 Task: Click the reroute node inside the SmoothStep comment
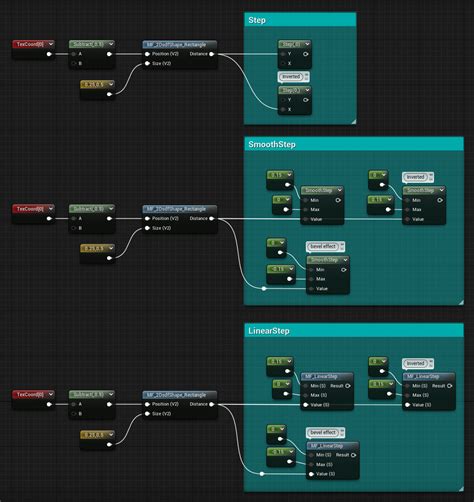[264, 289]
